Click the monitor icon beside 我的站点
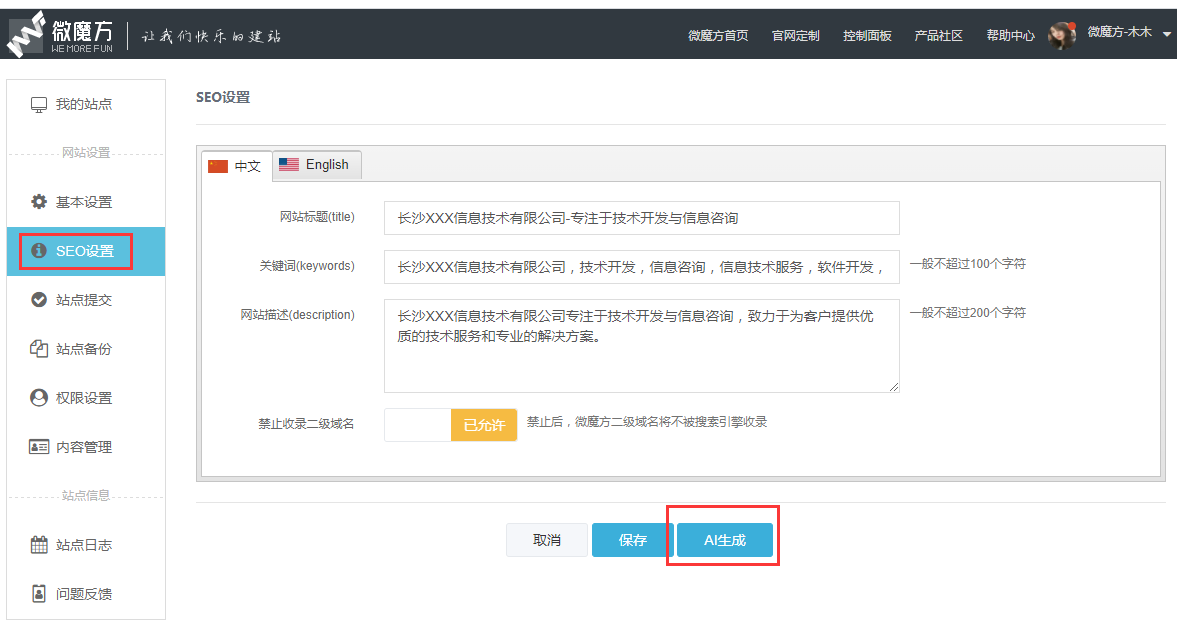Viewport: 1177px width, 630px height. click(x=38, y=104)
